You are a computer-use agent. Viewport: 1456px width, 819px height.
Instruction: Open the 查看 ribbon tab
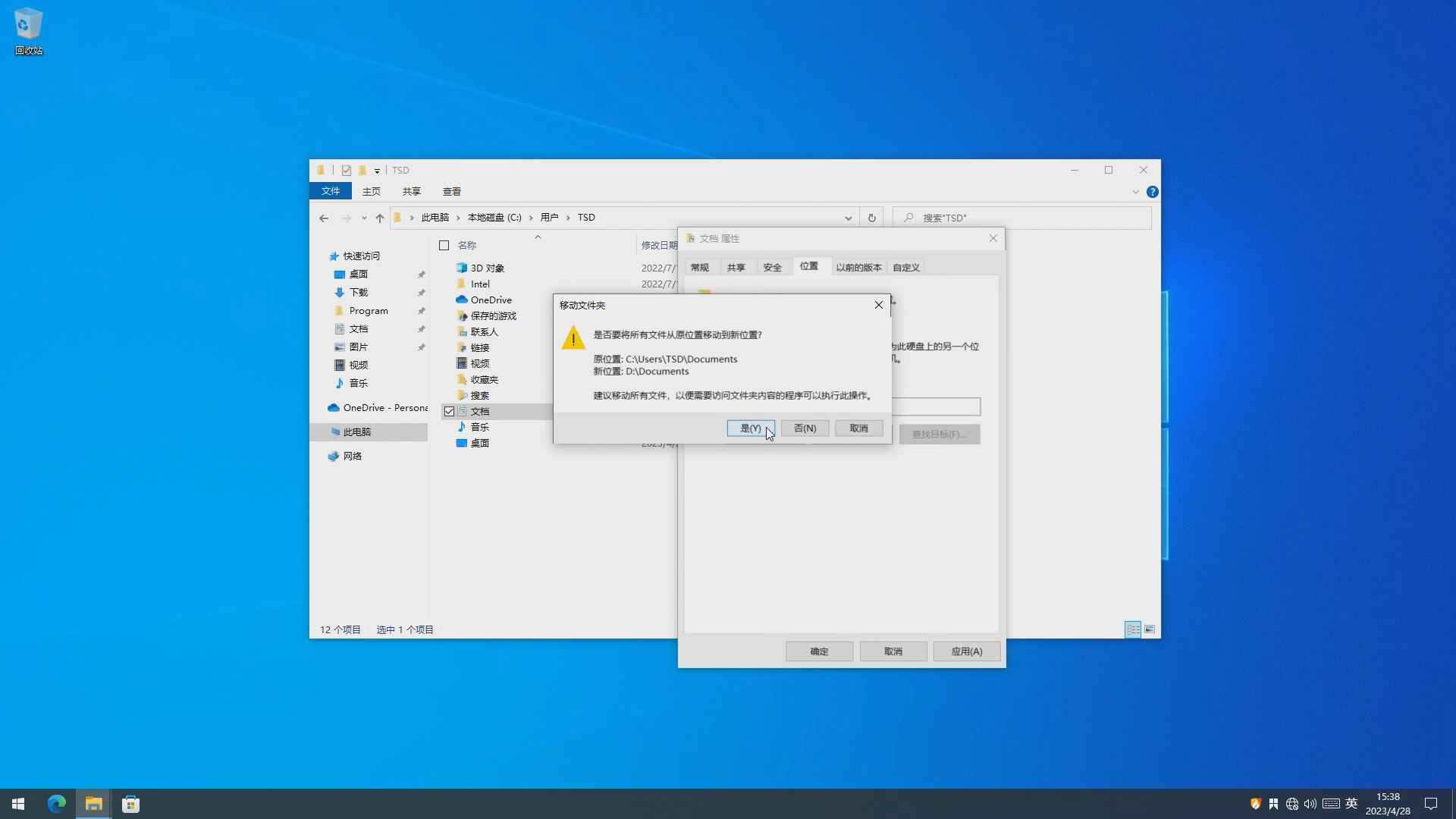pos(451,191)
